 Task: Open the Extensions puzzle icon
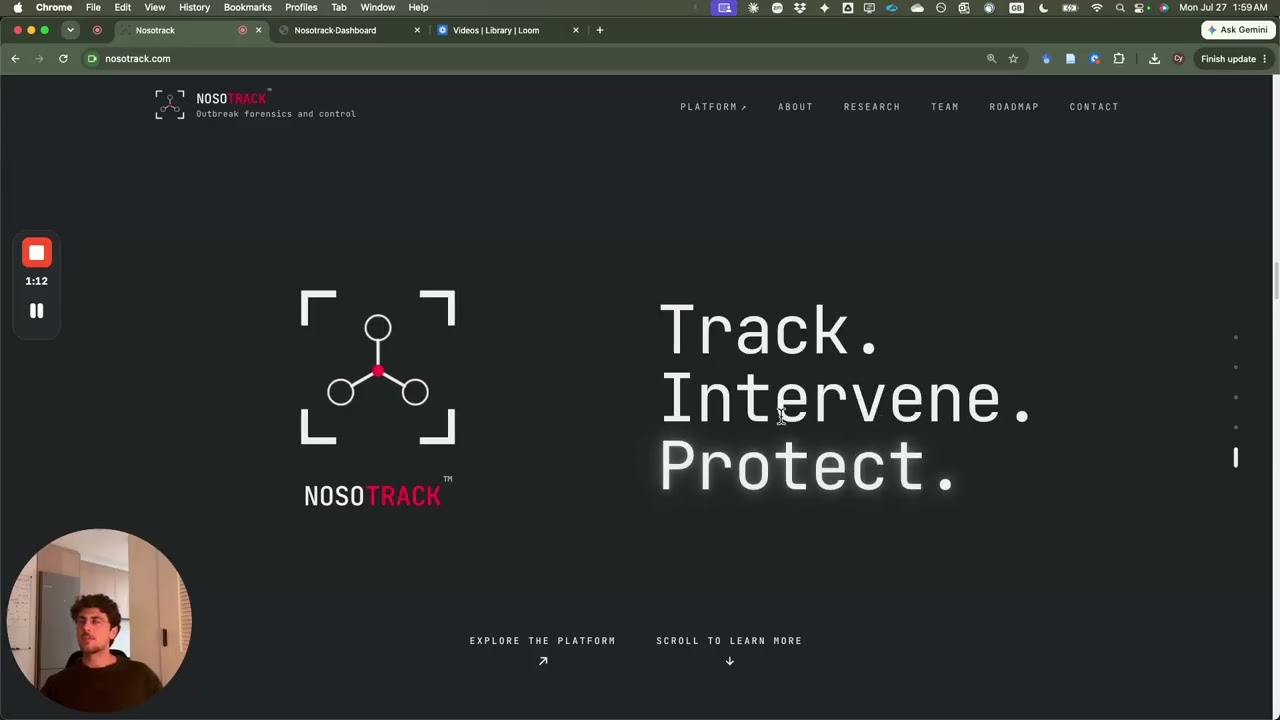tap(1119, 59)
